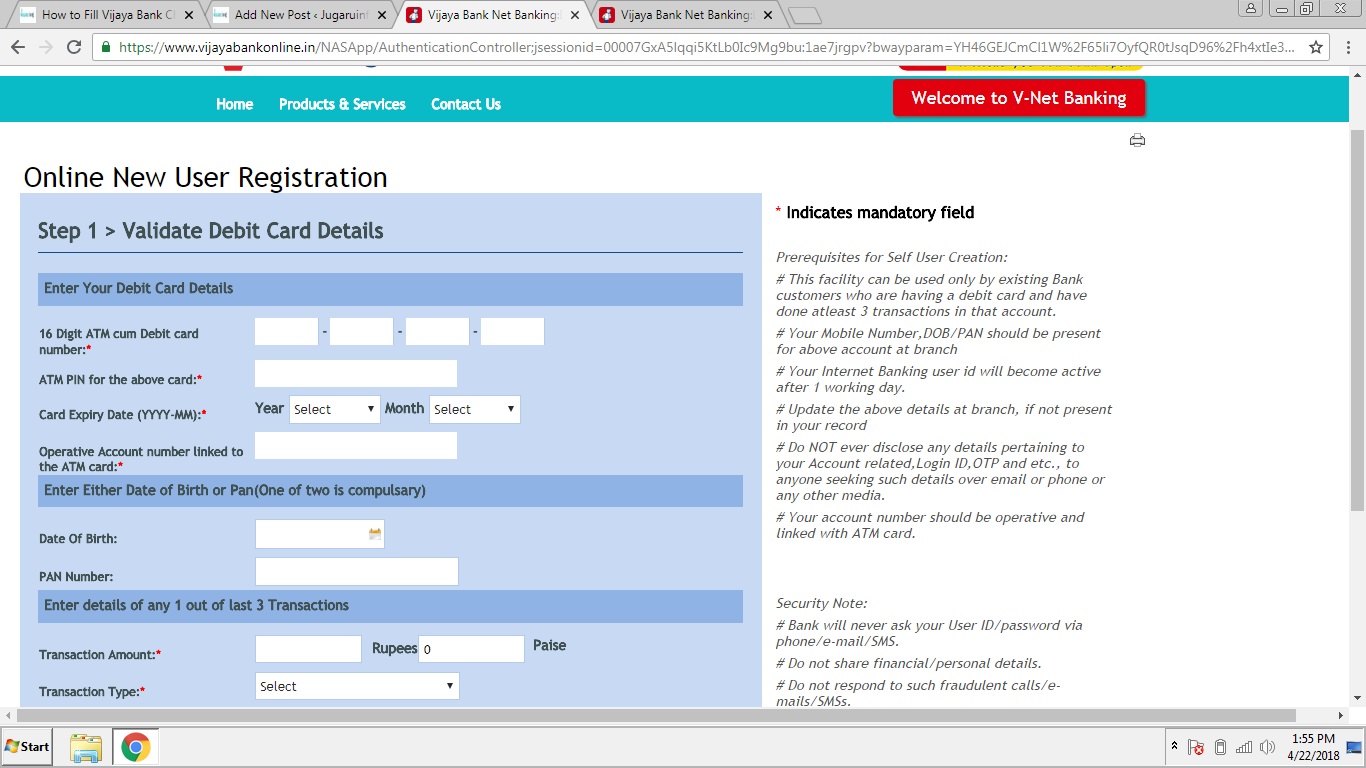Click the second box of the debit card number
The height and width of the screenshot is (768, 1366).
pos(361,332)
